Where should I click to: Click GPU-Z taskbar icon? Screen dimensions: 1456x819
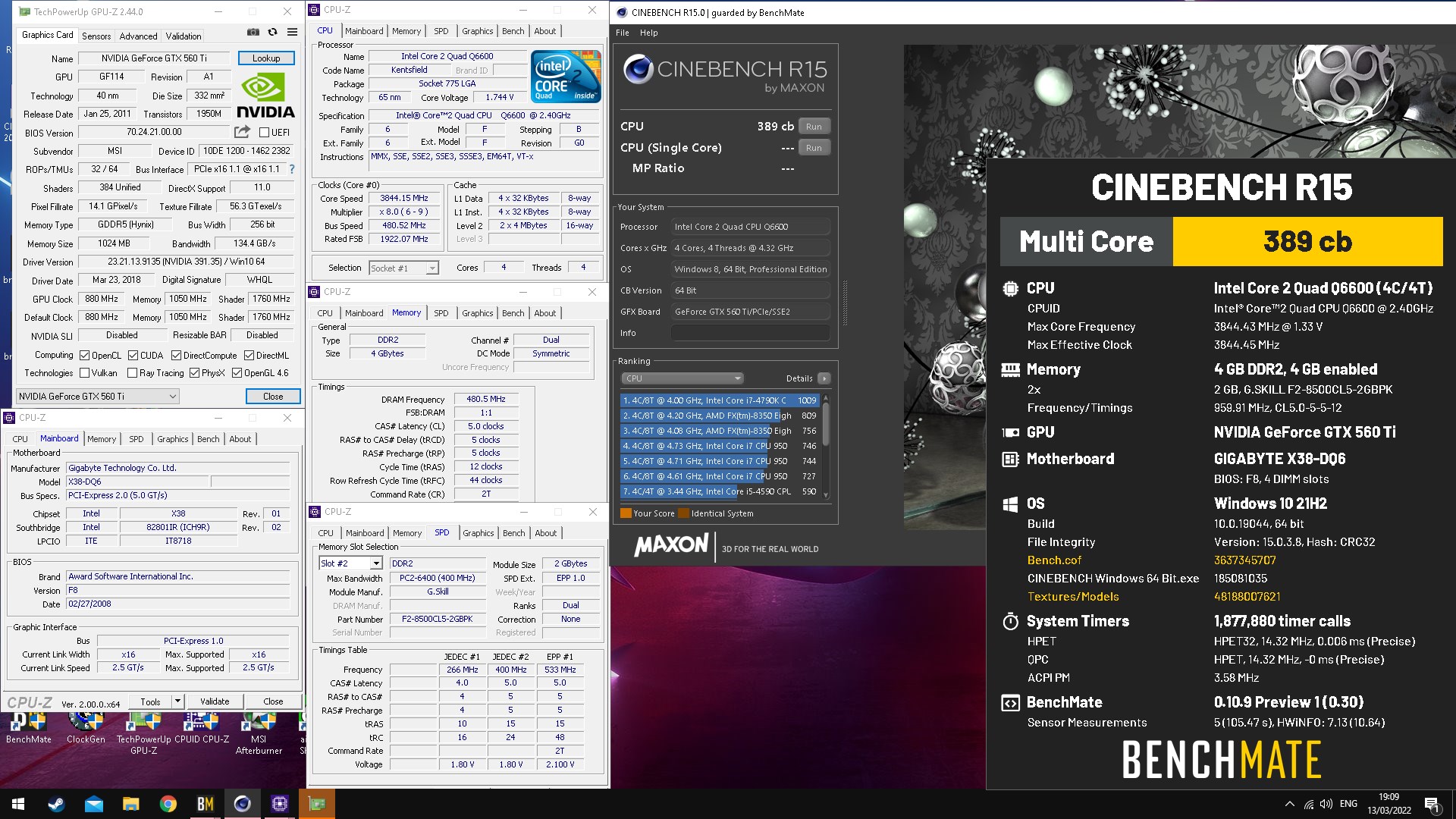coord(316,804)
